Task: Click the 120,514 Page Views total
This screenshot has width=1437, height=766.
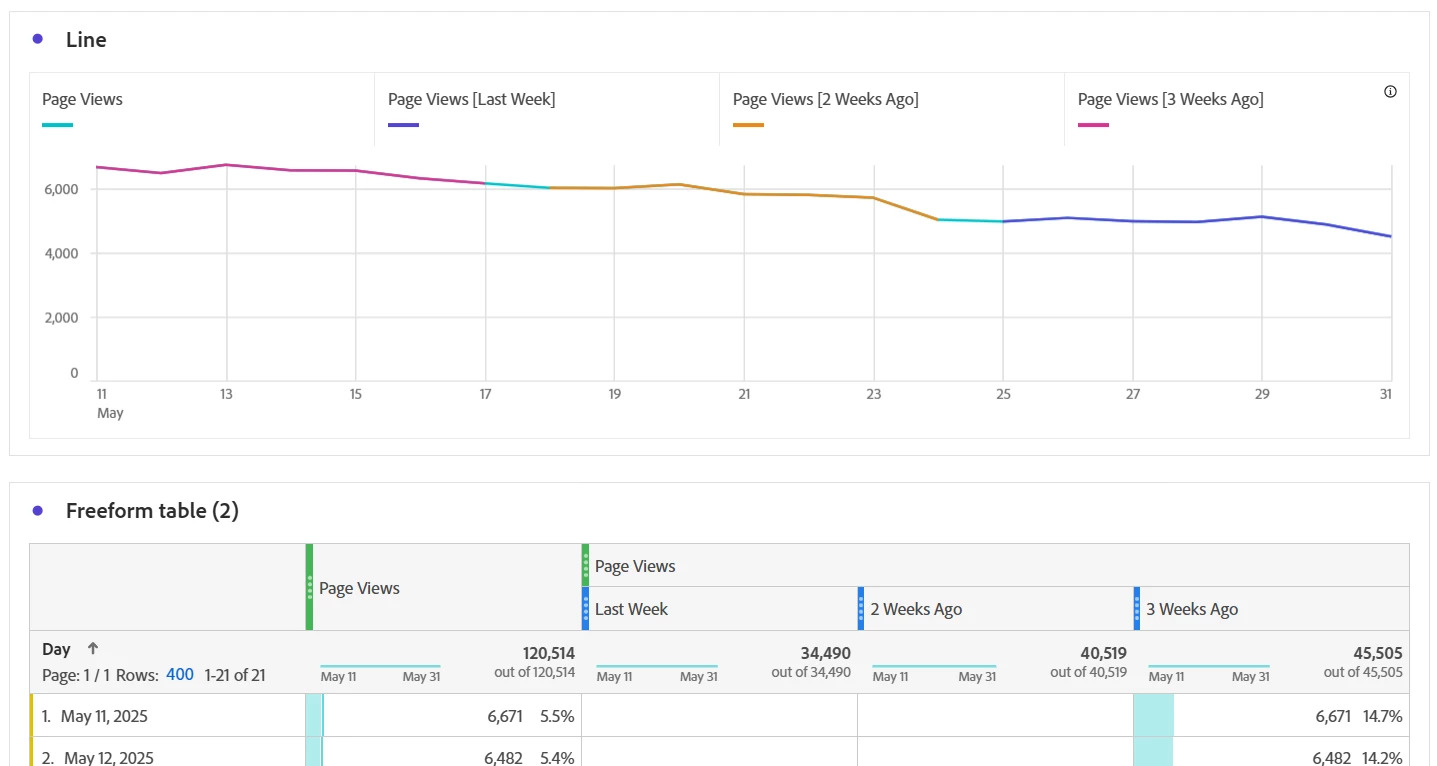Action: pos(549,654)
